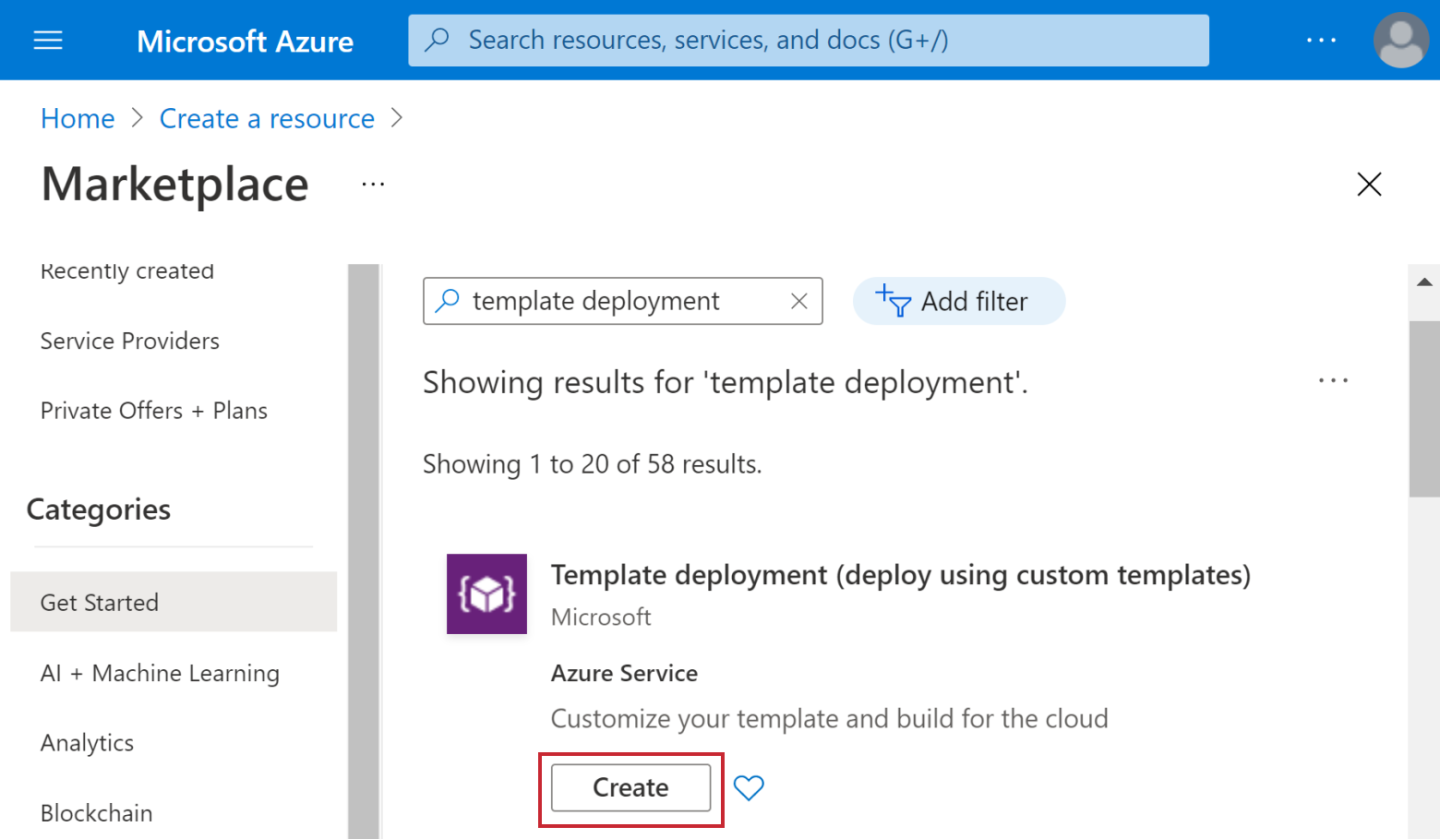This screenshot has height=839, width=1440.
Task: Navigate to Home via breadcrumb
Action: click(77, 118)
